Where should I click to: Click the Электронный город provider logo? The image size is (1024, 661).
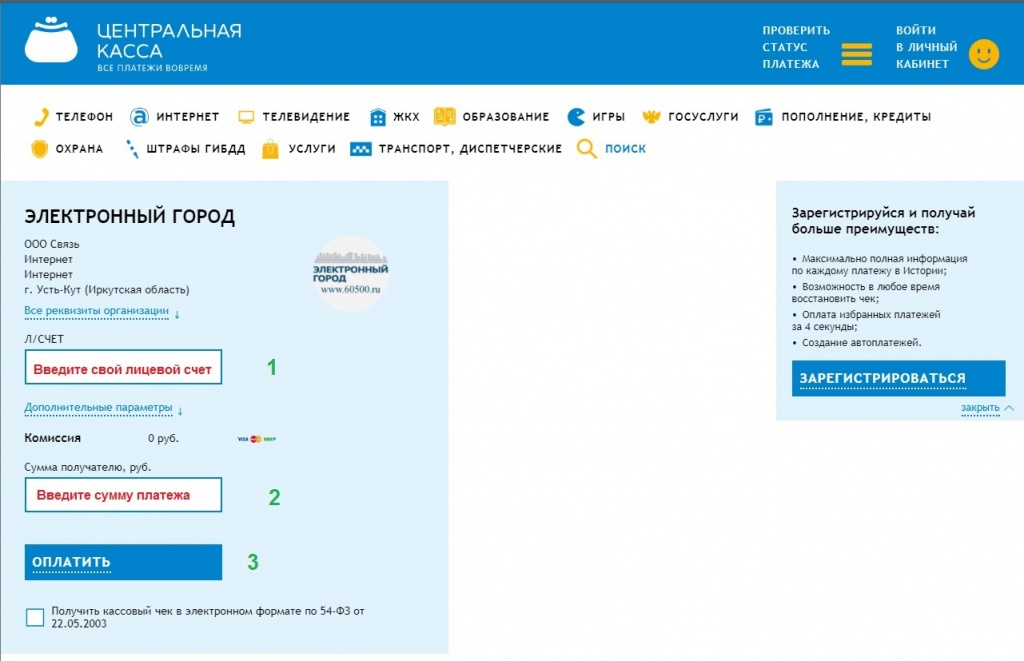coord(351,274)
